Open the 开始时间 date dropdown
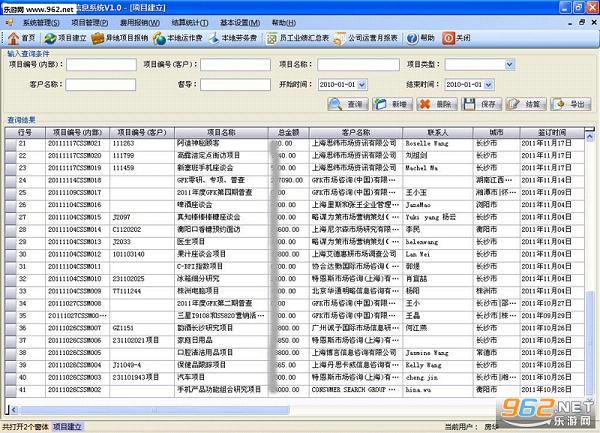 [x=362, y=85]
